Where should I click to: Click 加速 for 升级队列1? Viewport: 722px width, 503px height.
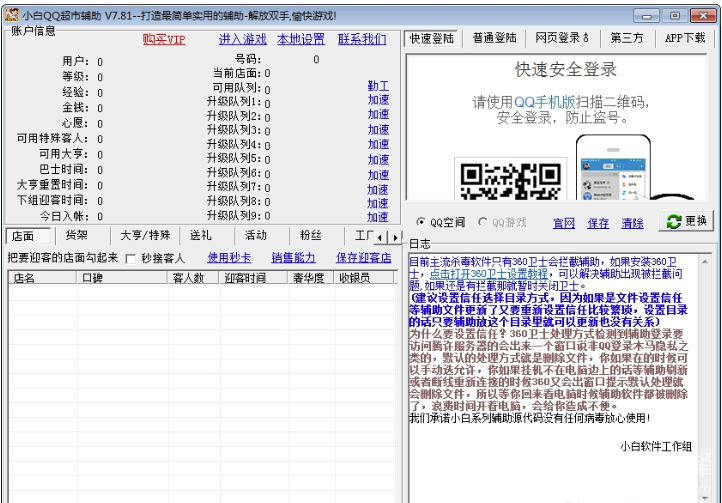tap(378, 100)
